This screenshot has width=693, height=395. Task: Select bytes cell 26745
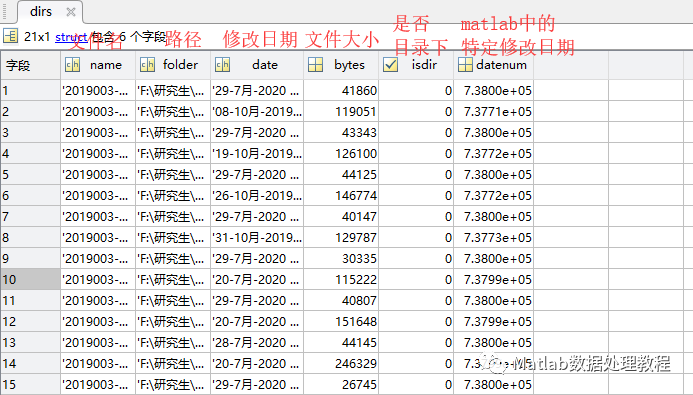(x=341, y=384)
